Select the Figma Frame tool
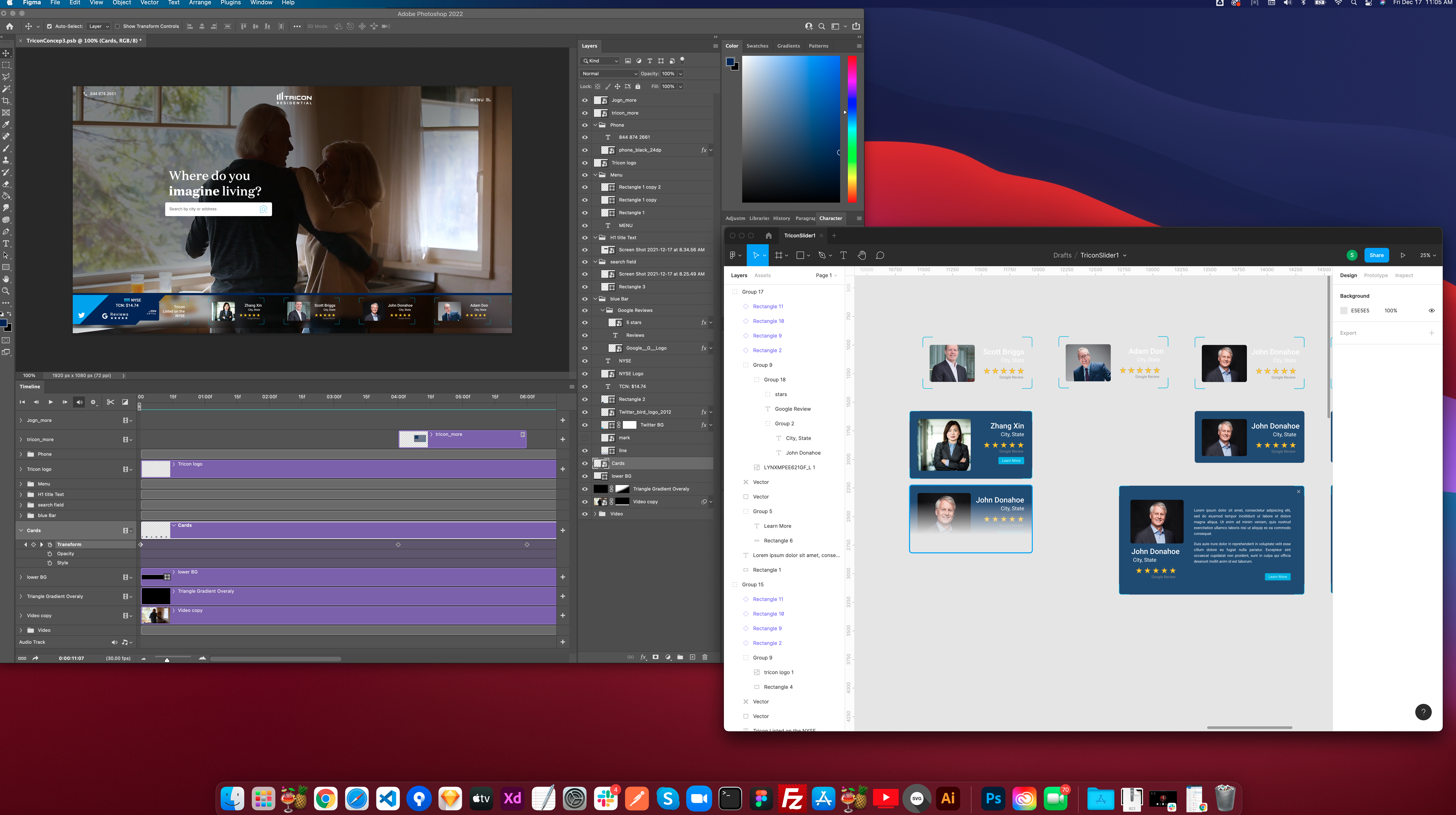The image size is (1456, 815). click(x=779, y=255)
